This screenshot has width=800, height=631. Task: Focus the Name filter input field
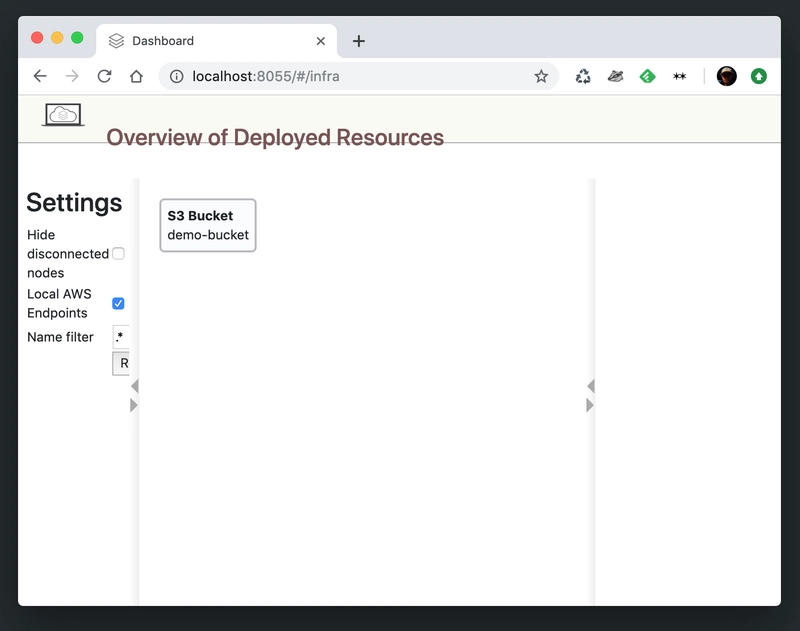click(121, 337)
